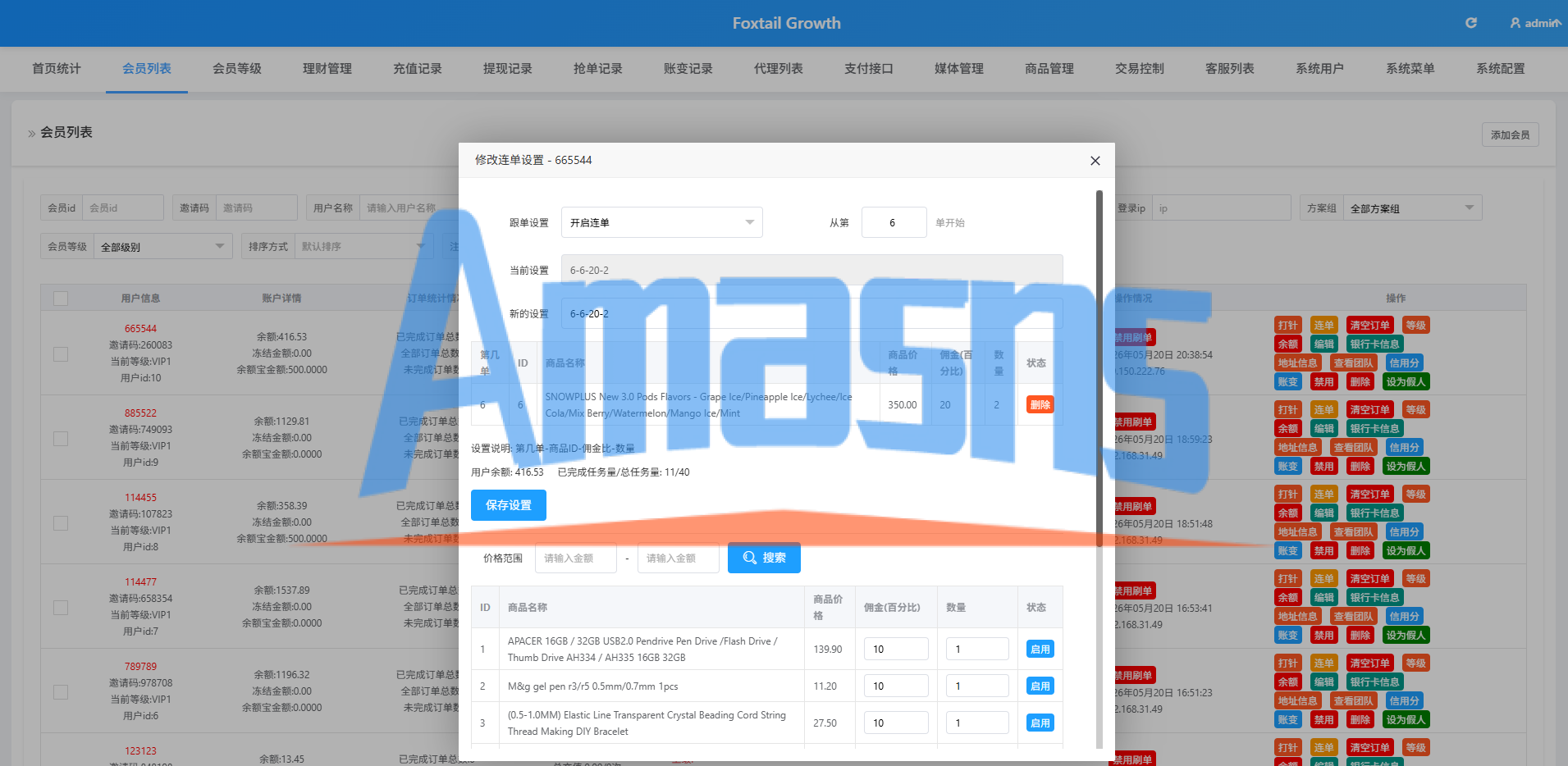Check the box for member 665544
Image resolution: width=1568 pixels, height=766 pixels.
coord(61,353)
